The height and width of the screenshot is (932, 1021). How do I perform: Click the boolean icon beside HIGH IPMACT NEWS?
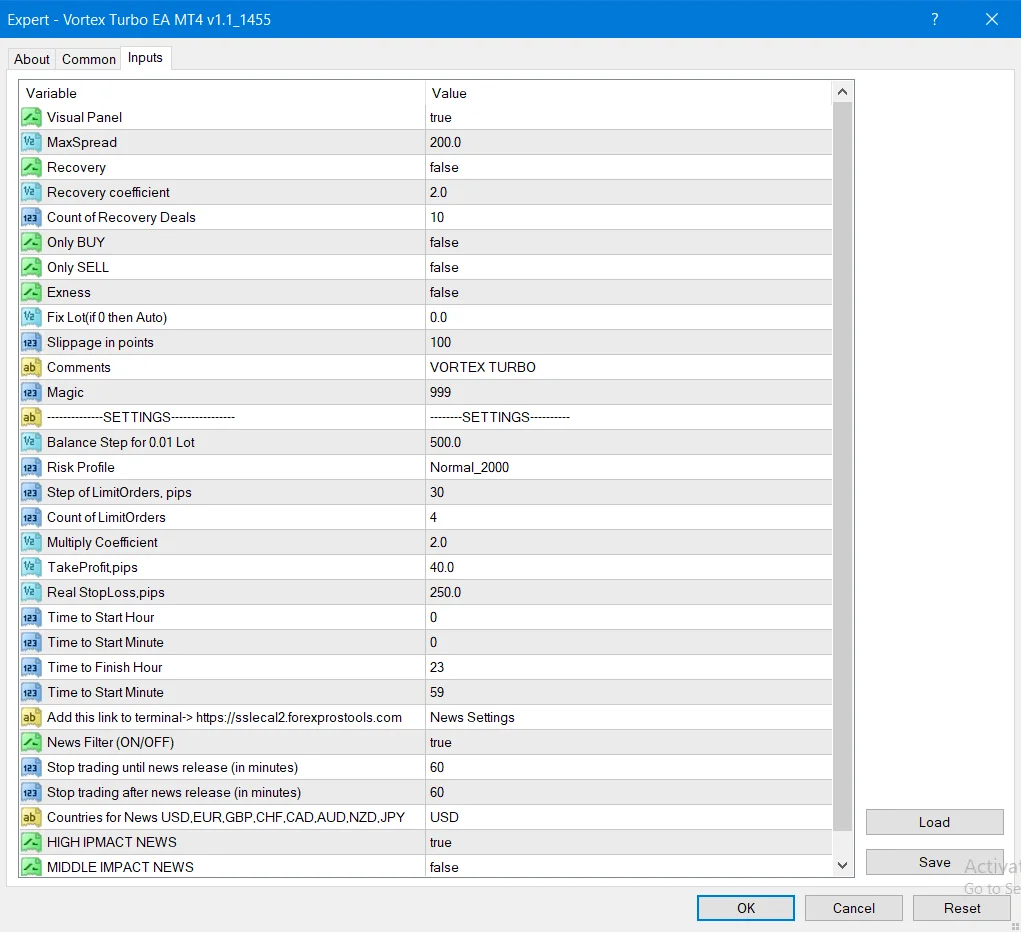point(31,842)
